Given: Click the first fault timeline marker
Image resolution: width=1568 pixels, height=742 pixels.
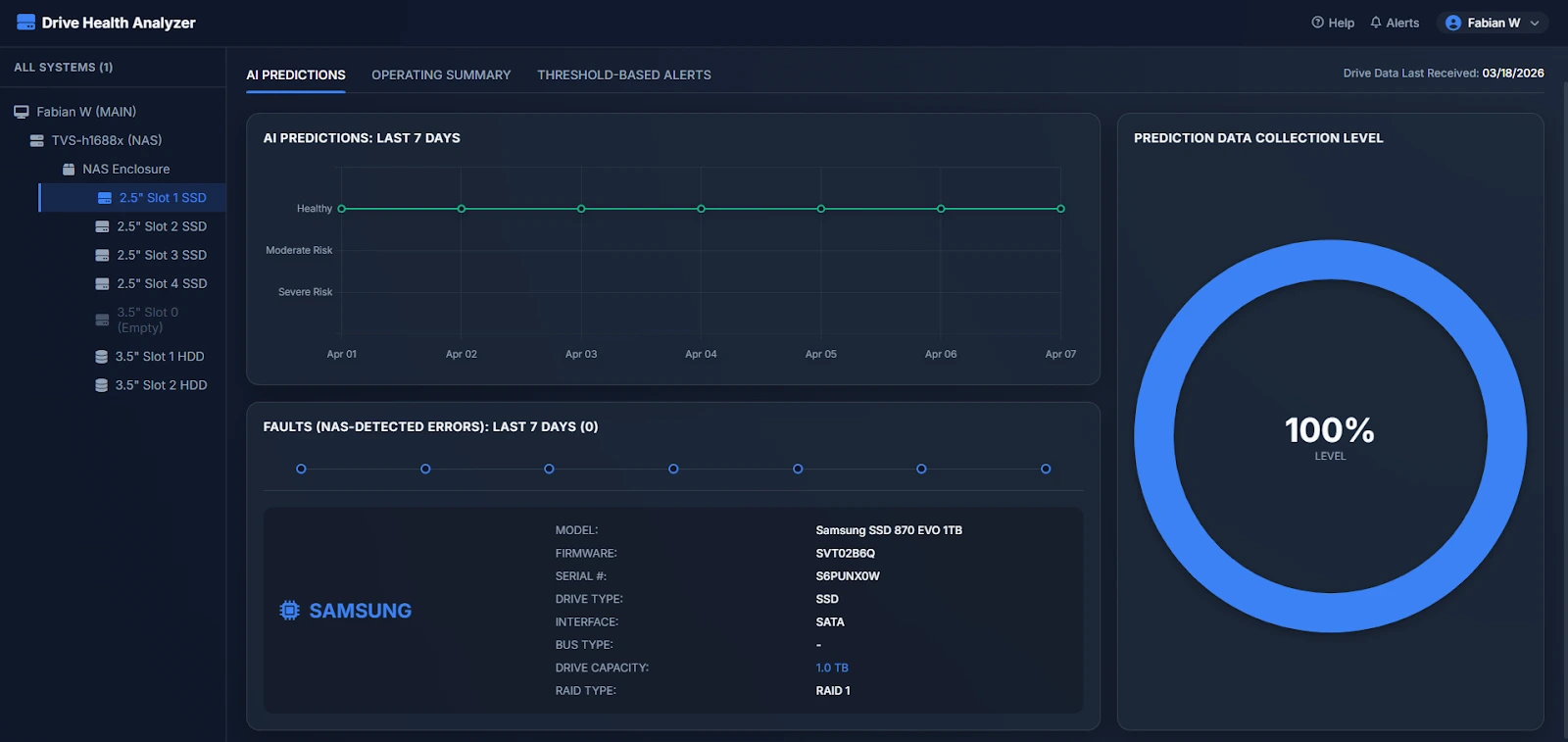Looking at the screenshot, I should click(x=301, y=469).
